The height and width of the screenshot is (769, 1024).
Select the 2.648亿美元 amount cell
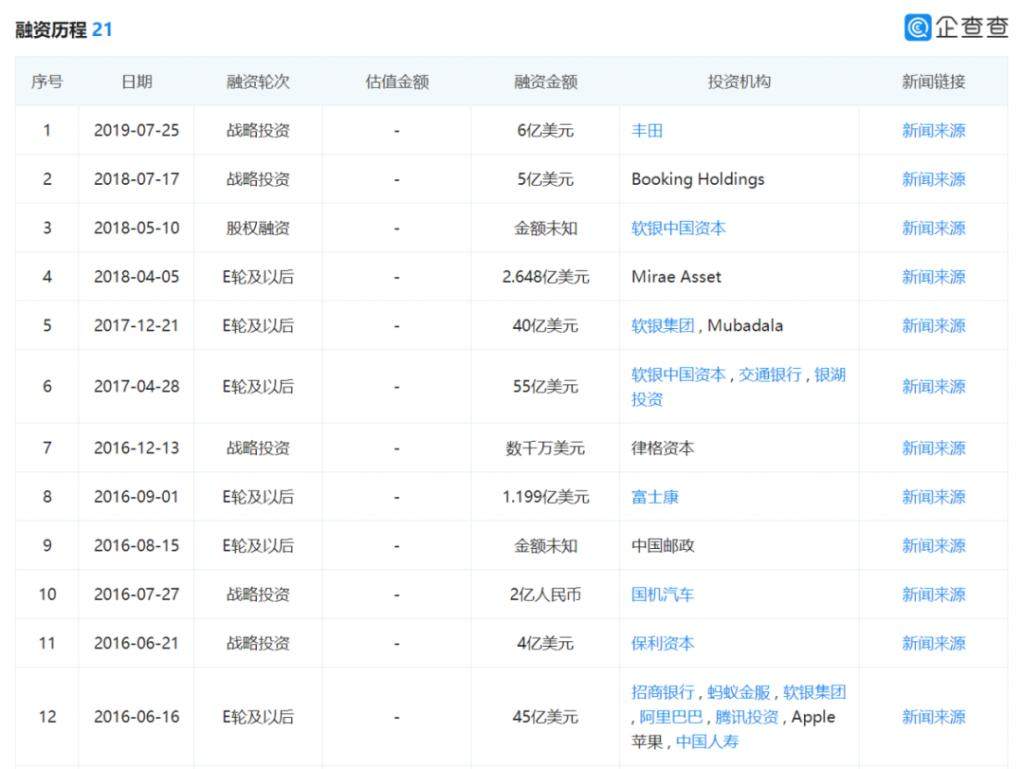(x=546, y=277)
